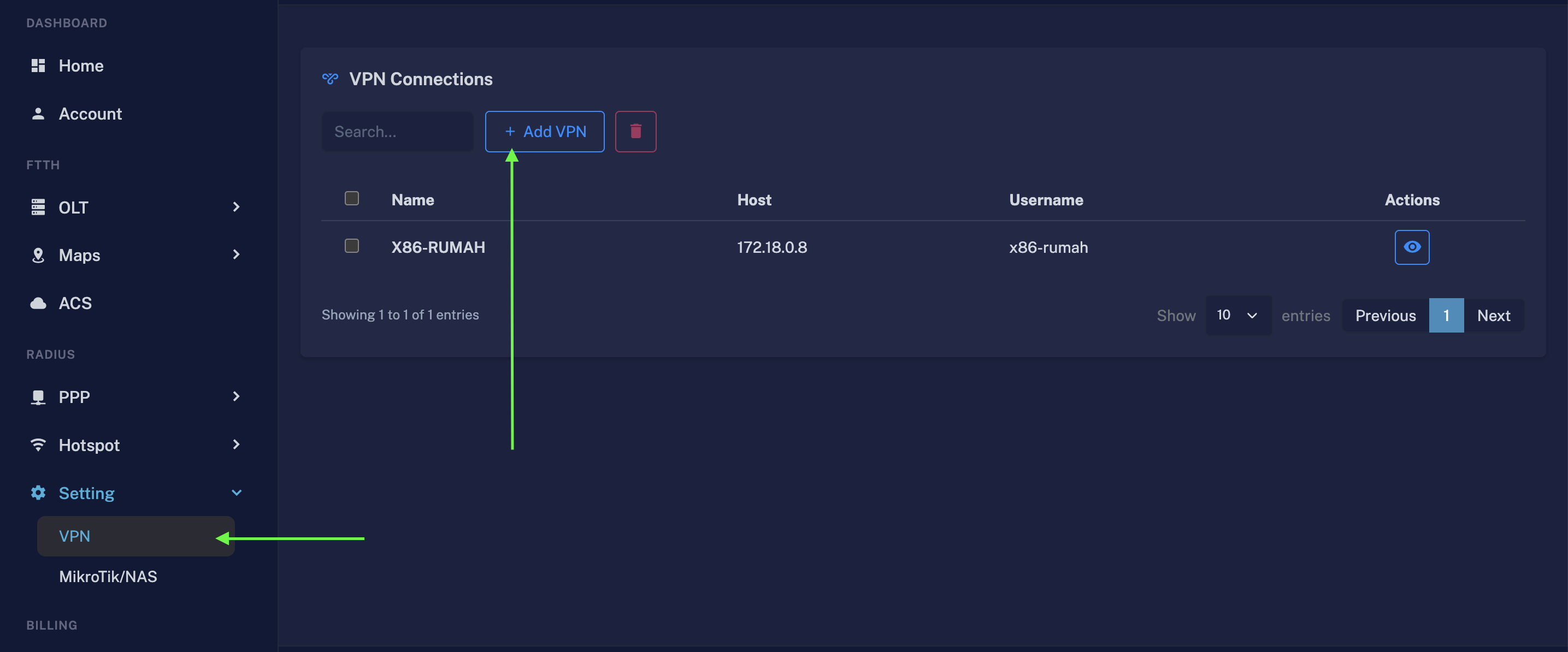Click the Showing 1 to 1 entries text
1568x652 pixels.
tap(400, 315)
